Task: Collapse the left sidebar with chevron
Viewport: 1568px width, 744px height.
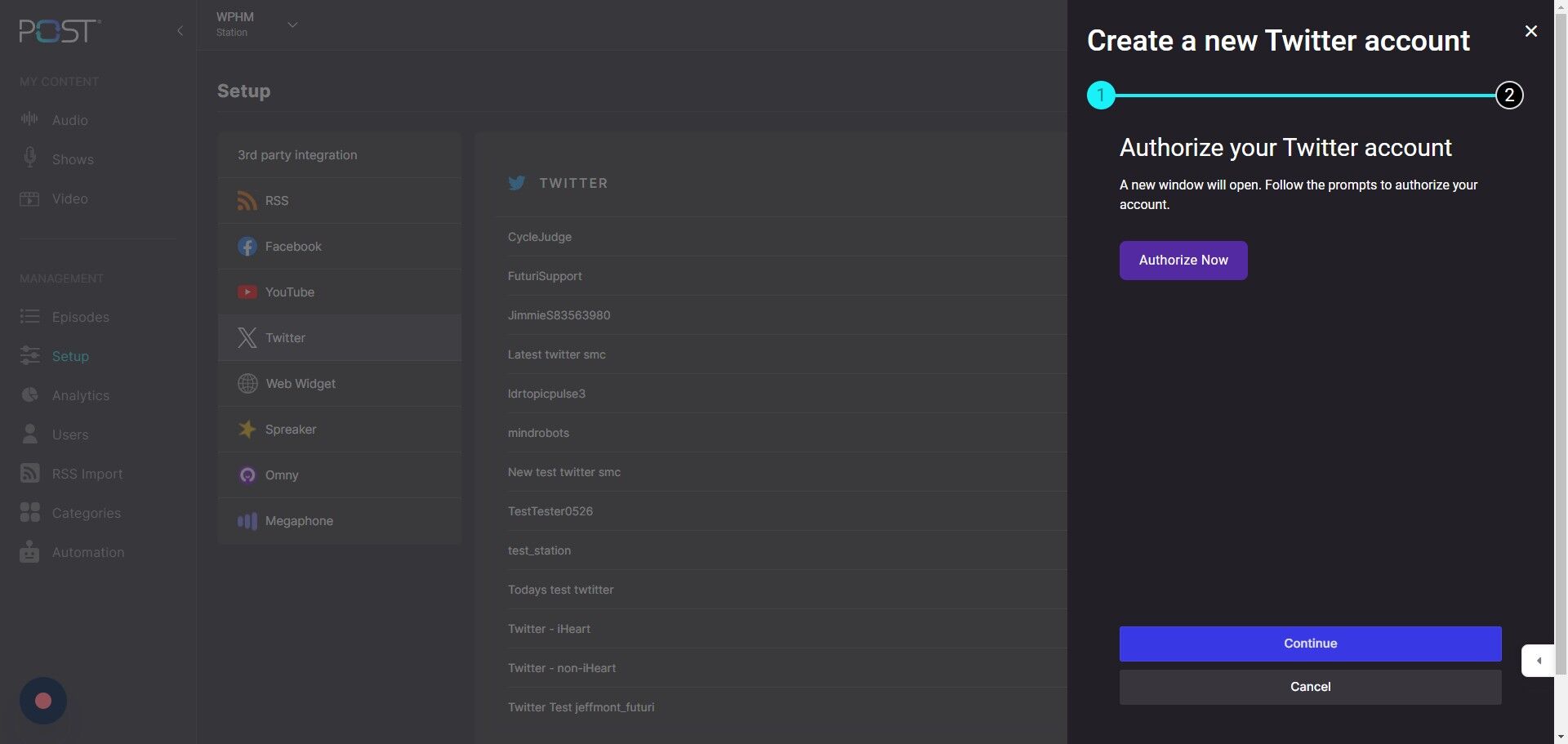Action: coord(180,31)
